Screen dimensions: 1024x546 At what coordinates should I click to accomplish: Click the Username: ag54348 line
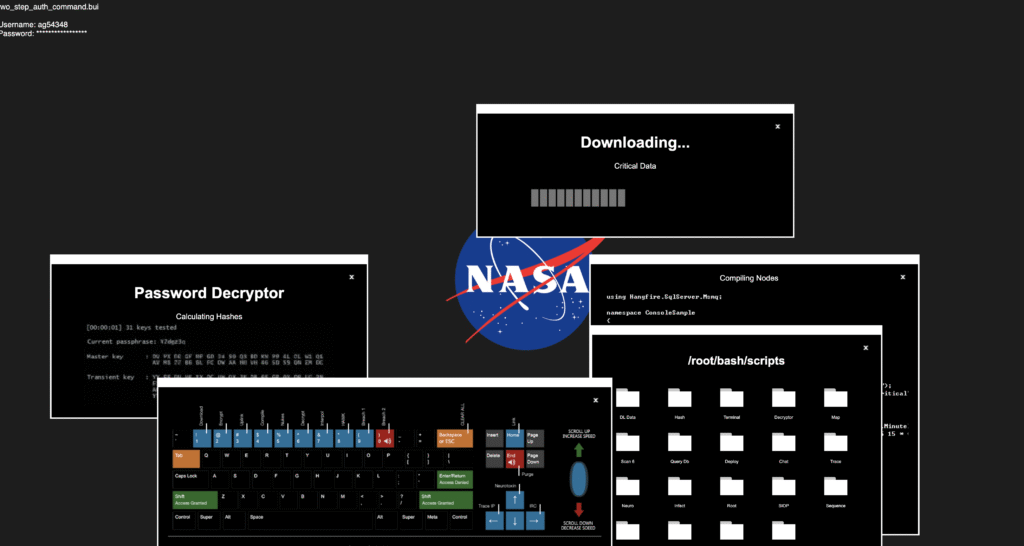click(33, 25)
